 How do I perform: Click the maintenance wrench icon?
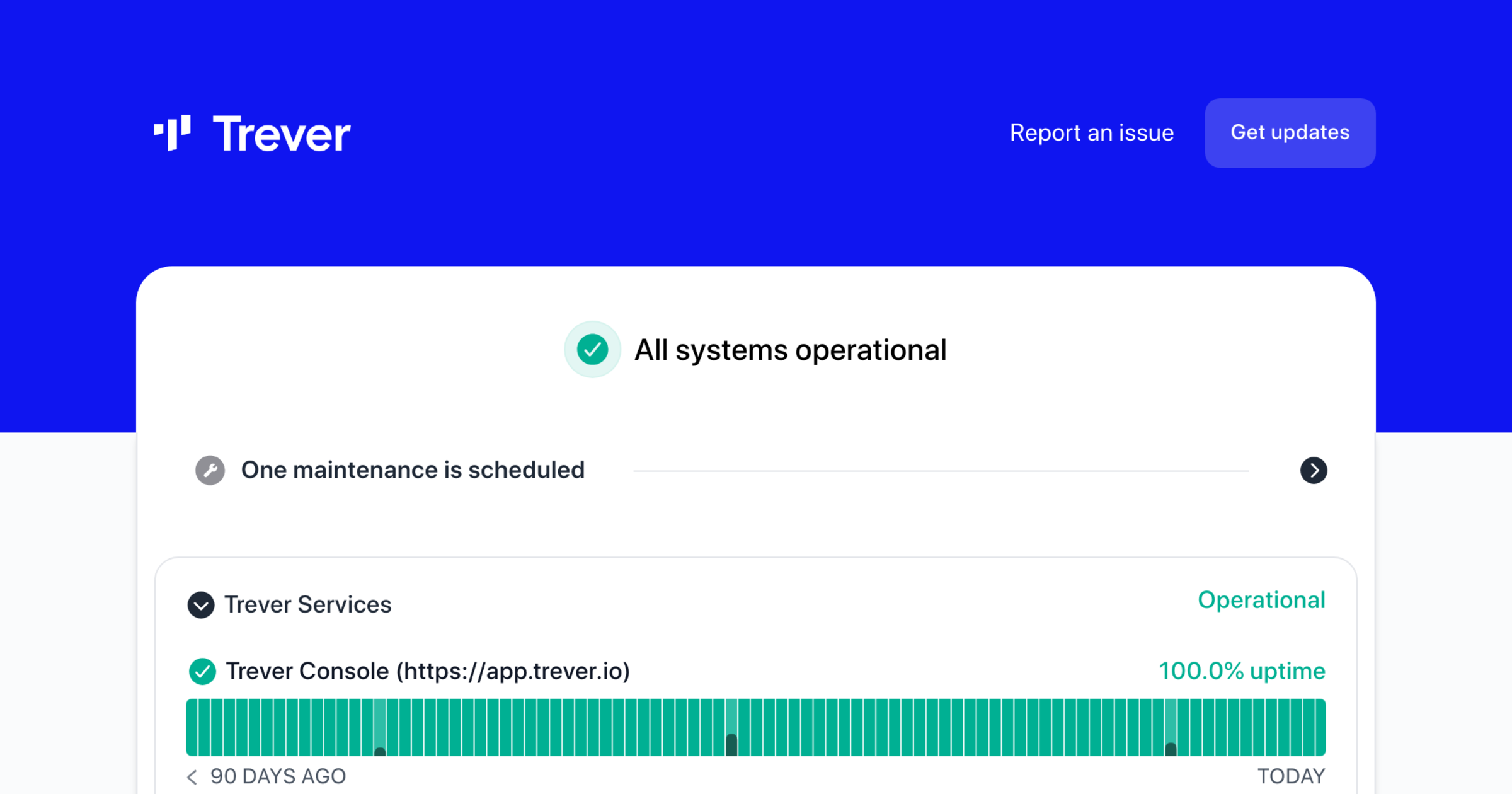pos(210,470)
